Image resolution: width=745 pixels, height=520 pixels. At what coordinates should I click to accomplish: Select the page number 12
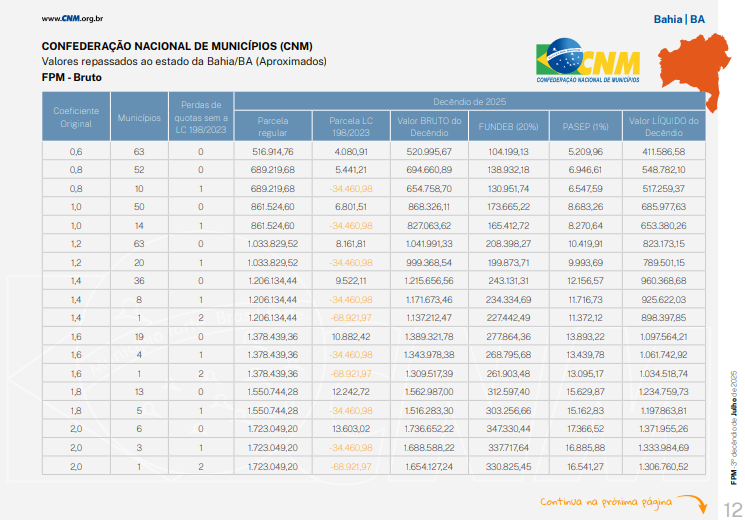tap(730, 508)
